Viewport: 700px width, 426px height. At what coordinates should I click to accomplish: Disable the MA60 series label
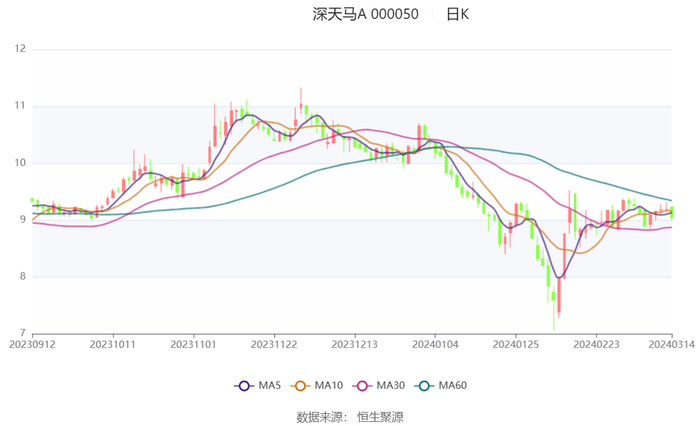coord(453,386)
